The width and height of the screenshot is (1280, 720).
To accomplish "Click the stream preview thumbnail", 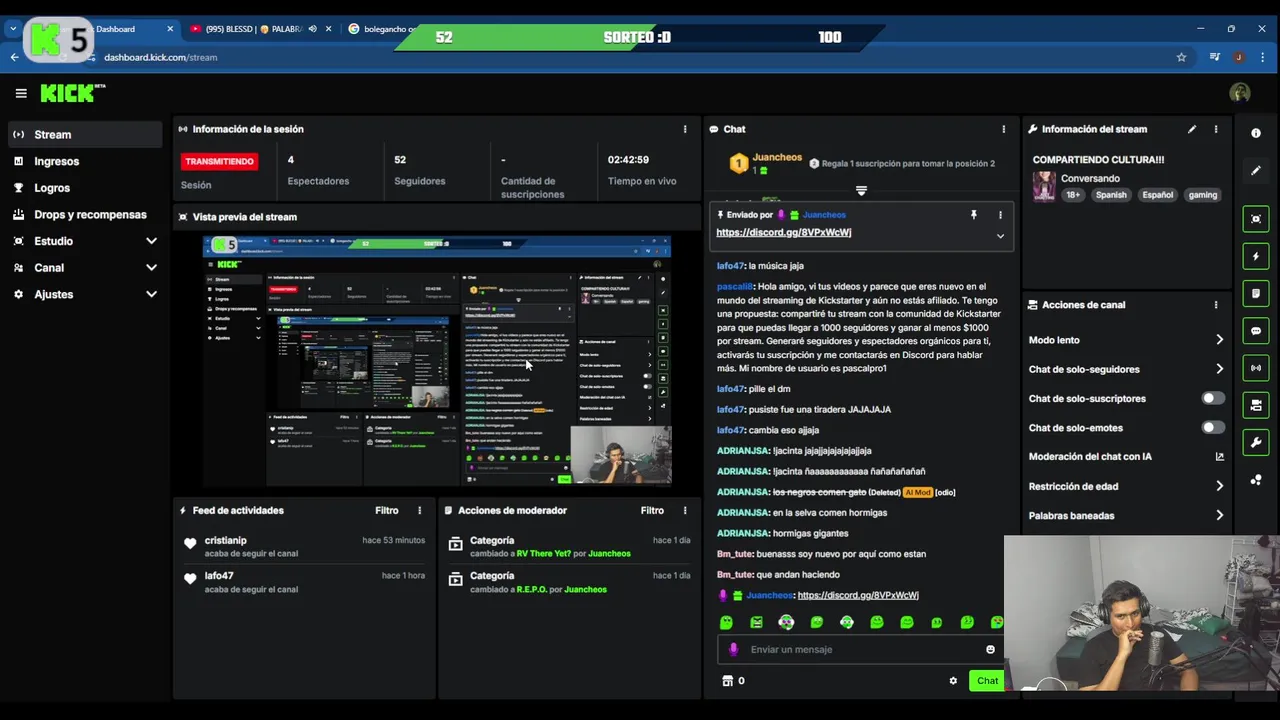I will click(437, 361).
